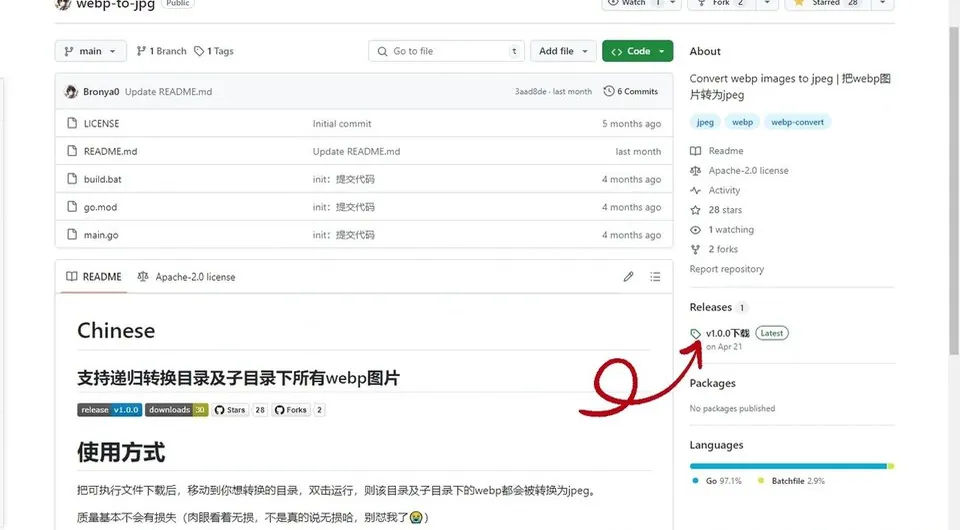Viewport: 960px width, 530px height.
Task: Open the 3aad8de commit hash
Action: (x=530, y=92)
